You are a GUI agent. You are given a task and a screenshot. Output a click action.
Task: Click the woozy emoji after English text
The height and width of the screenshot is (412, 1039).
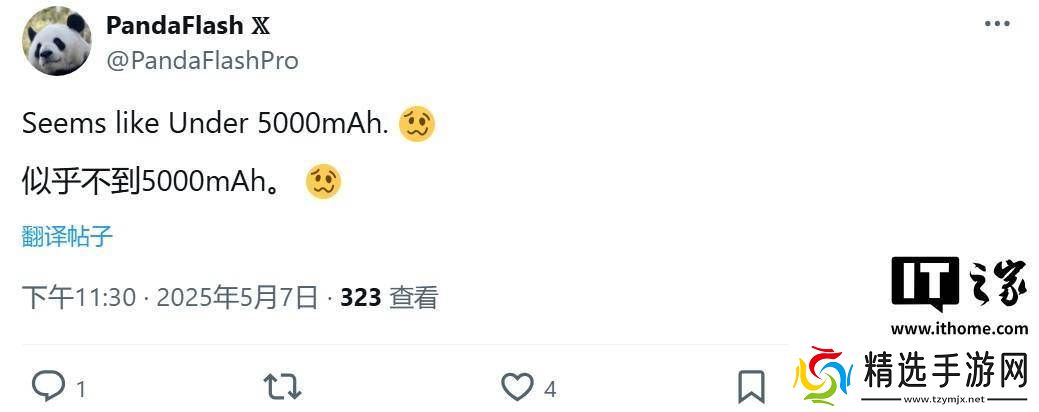pyautogui.click(x=416, y=124)
